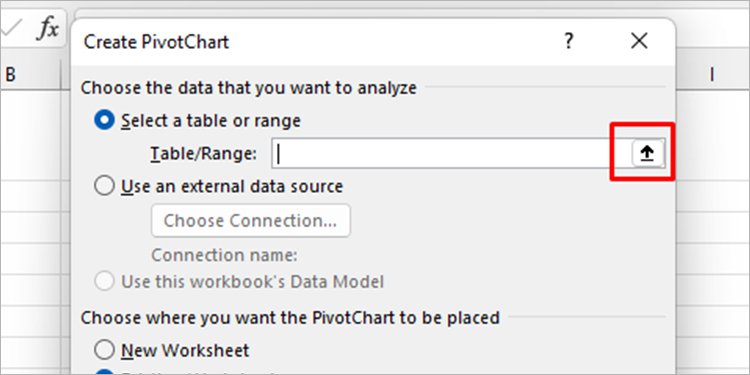Focus the Table/Range text box

[x=451, y=153]
